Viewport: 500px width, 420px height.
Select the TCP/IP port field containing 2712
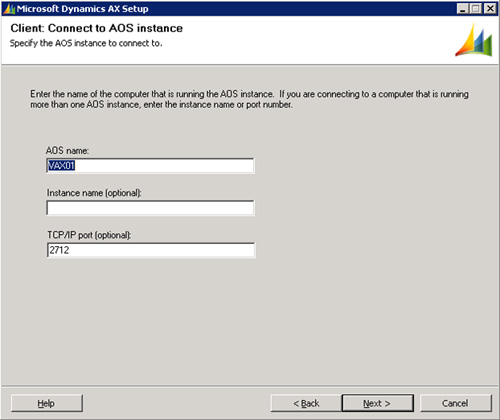coord(151,250)
